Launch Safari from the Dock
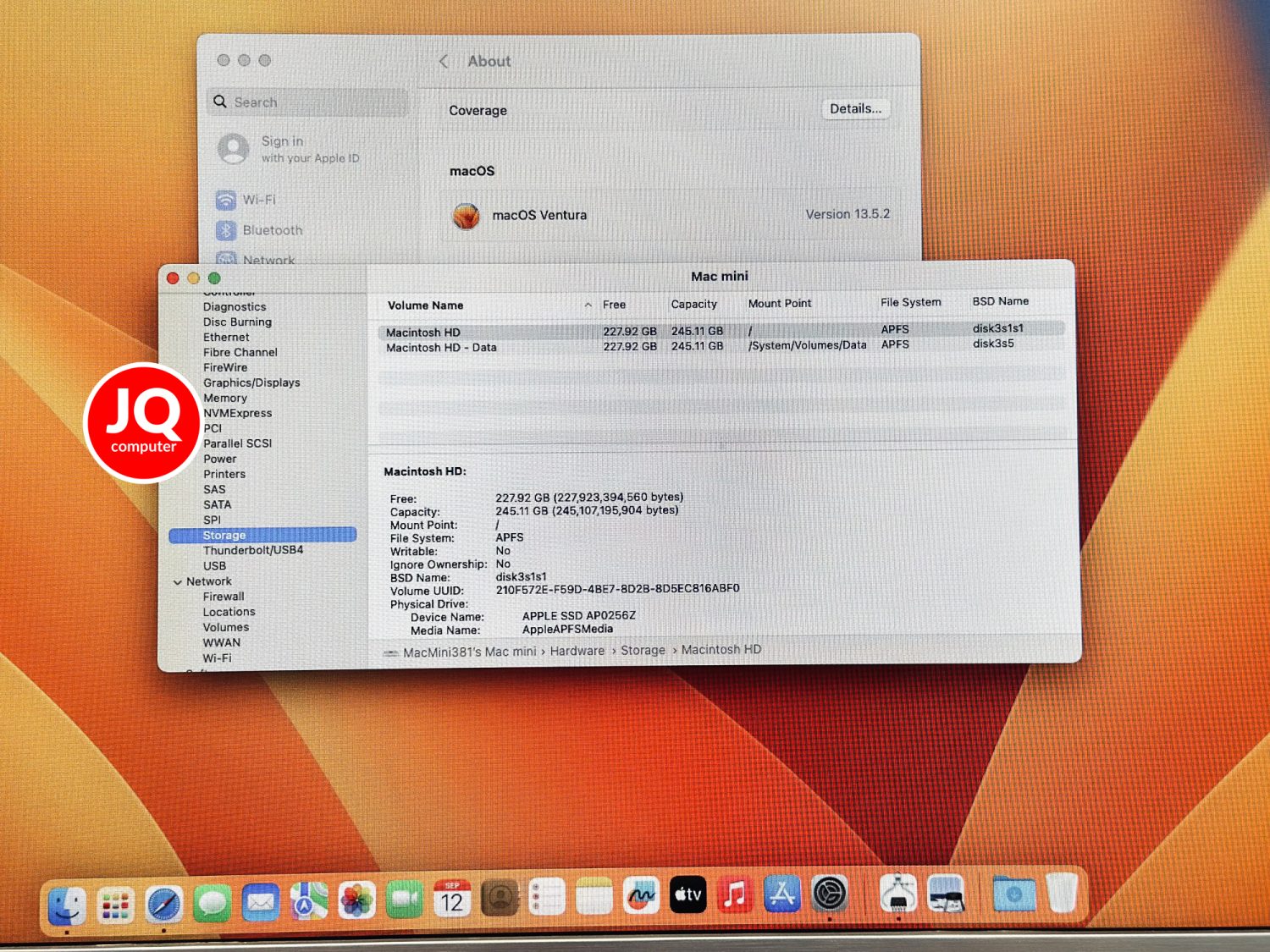This screenshot has height=952, width=1270. (163, 904)
